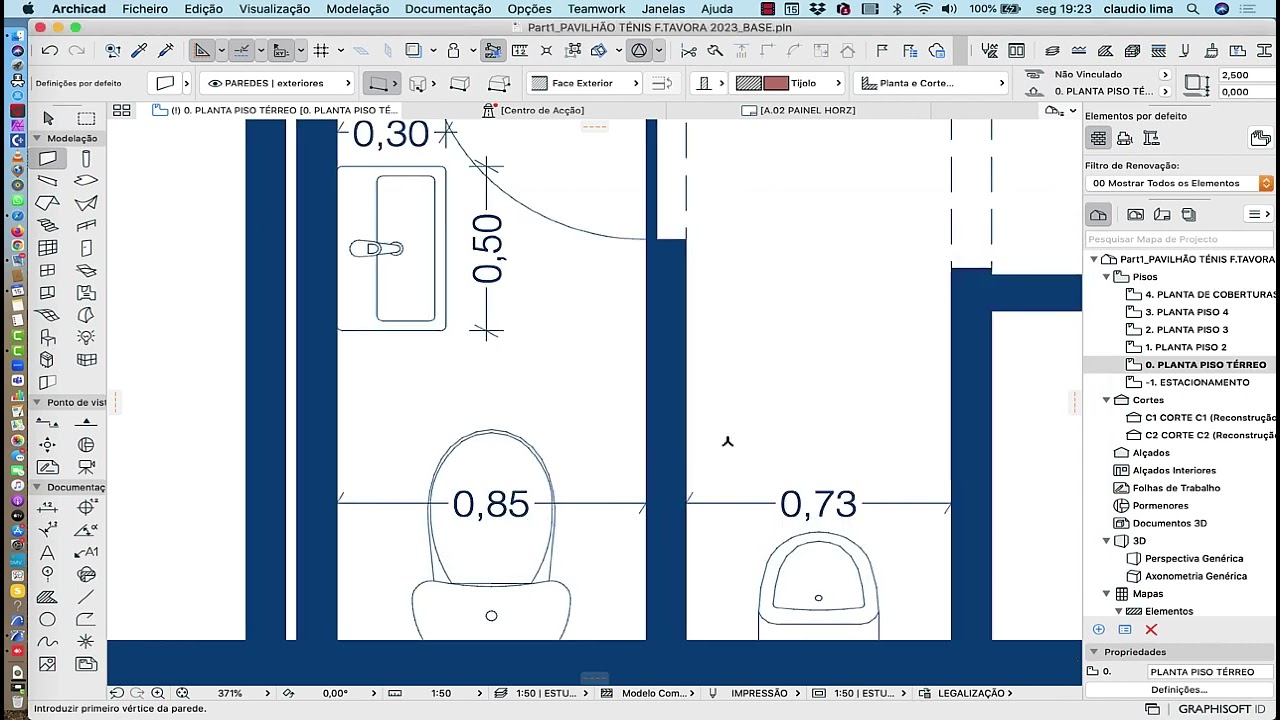Select the Column tool in toolbox
This screenshot has width=1280, height=720.
tap(86, 159)
